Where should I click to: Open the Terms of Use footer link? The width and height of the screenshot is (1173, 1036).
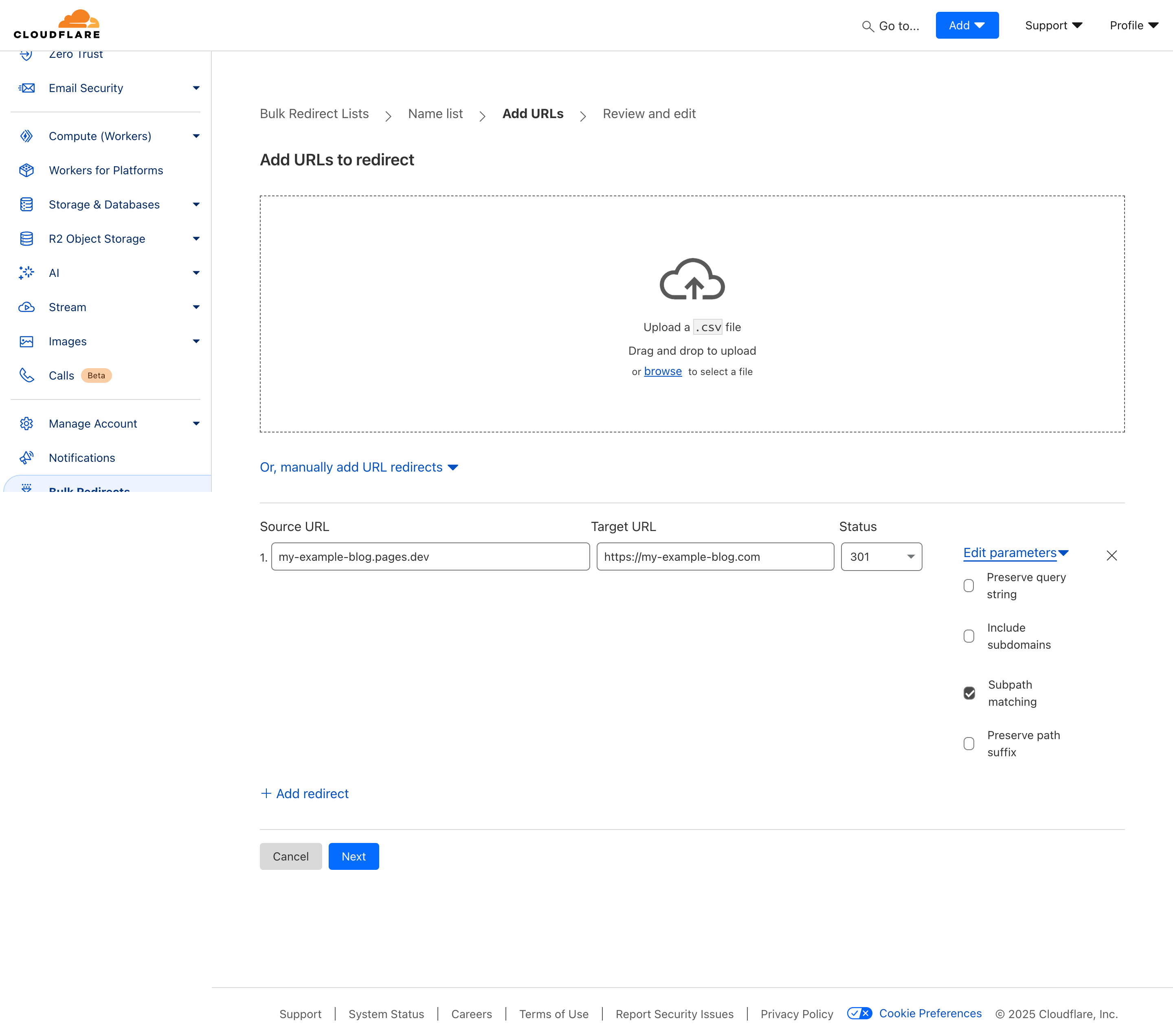coord(554,1014)
